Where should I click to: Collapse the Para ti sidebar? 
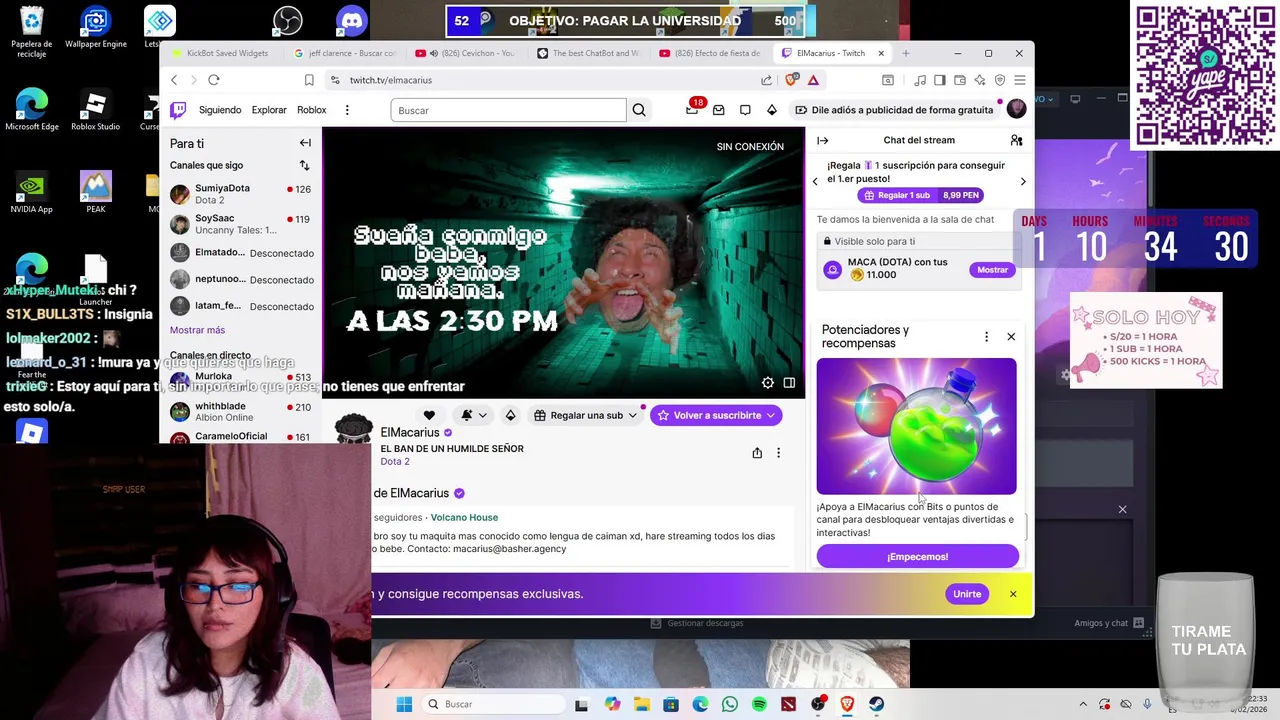click(x=305, y=143)
